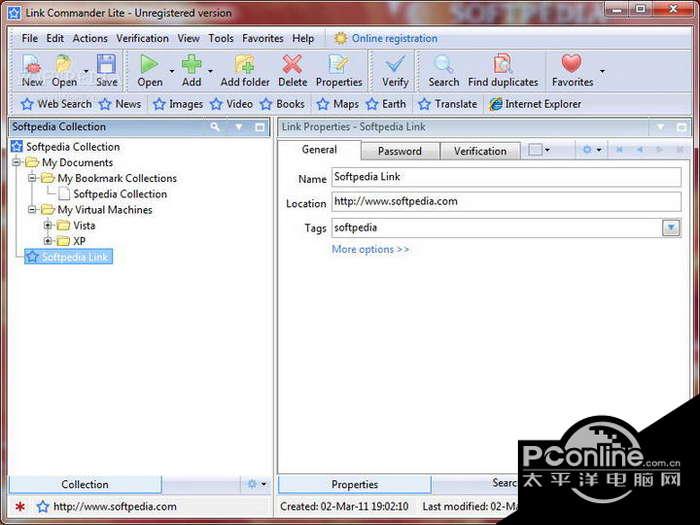Screen dimensions: 700x525
Task: Save the collection with Save icon
Action: [x=107, y=64]
